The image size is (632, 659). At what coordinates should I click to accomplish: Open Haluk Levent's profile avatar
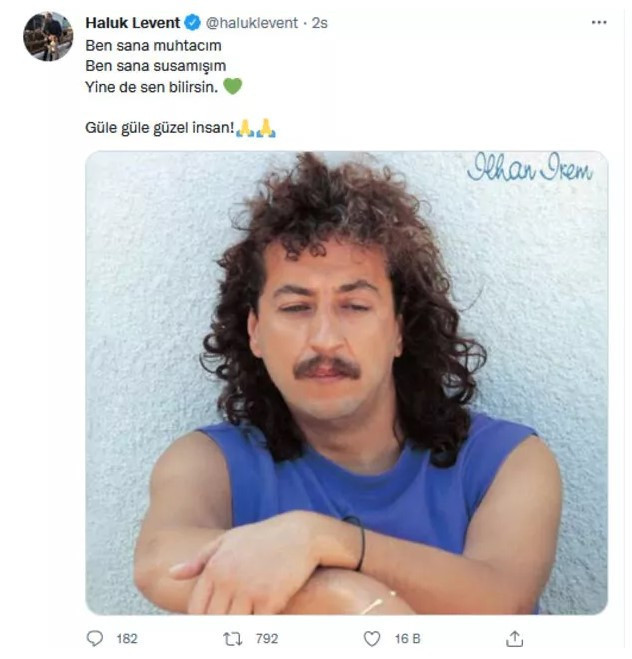(47, 37)
